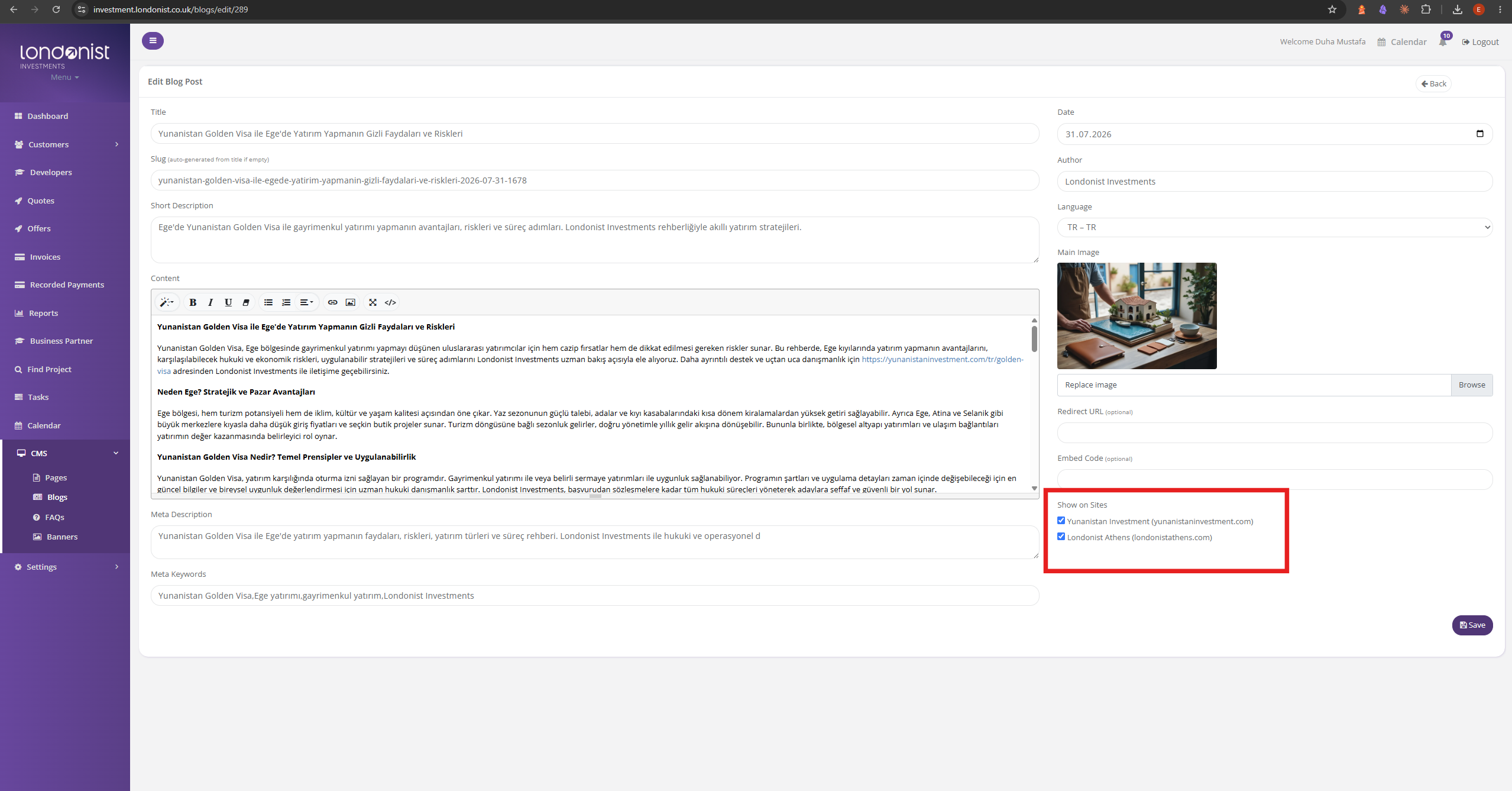Uncheck Yunanistan Investment site checkbox

point(1061,521)
